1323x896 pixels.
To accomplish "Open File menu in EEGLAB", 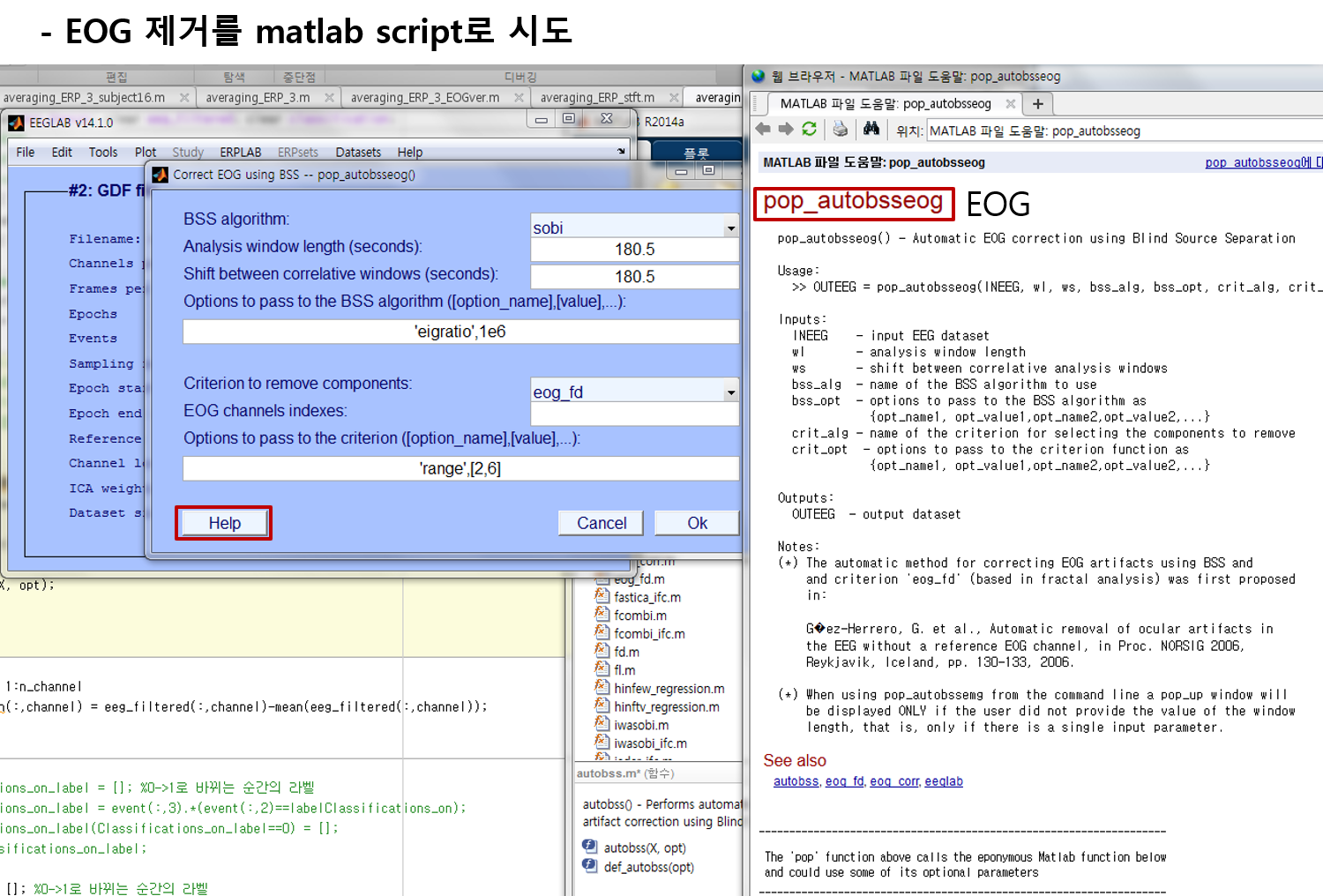I will coord(26,152).
